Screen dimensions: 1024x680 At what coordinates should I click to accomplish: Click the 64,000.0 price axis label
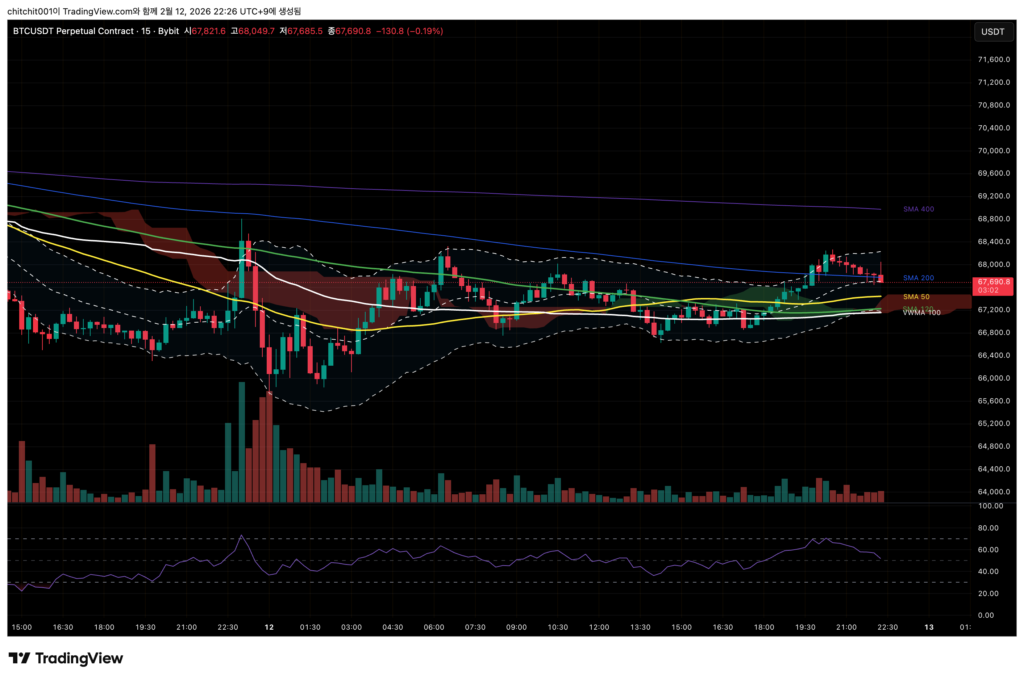coord(993,492)
